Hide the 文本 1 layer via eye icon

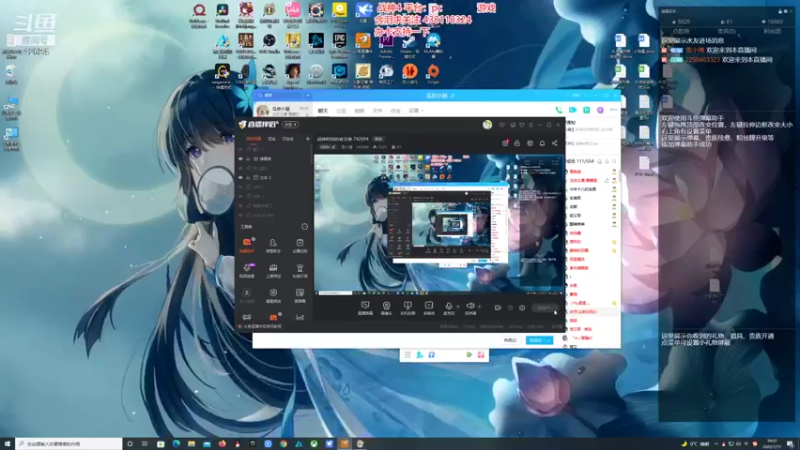click(241, 178)
